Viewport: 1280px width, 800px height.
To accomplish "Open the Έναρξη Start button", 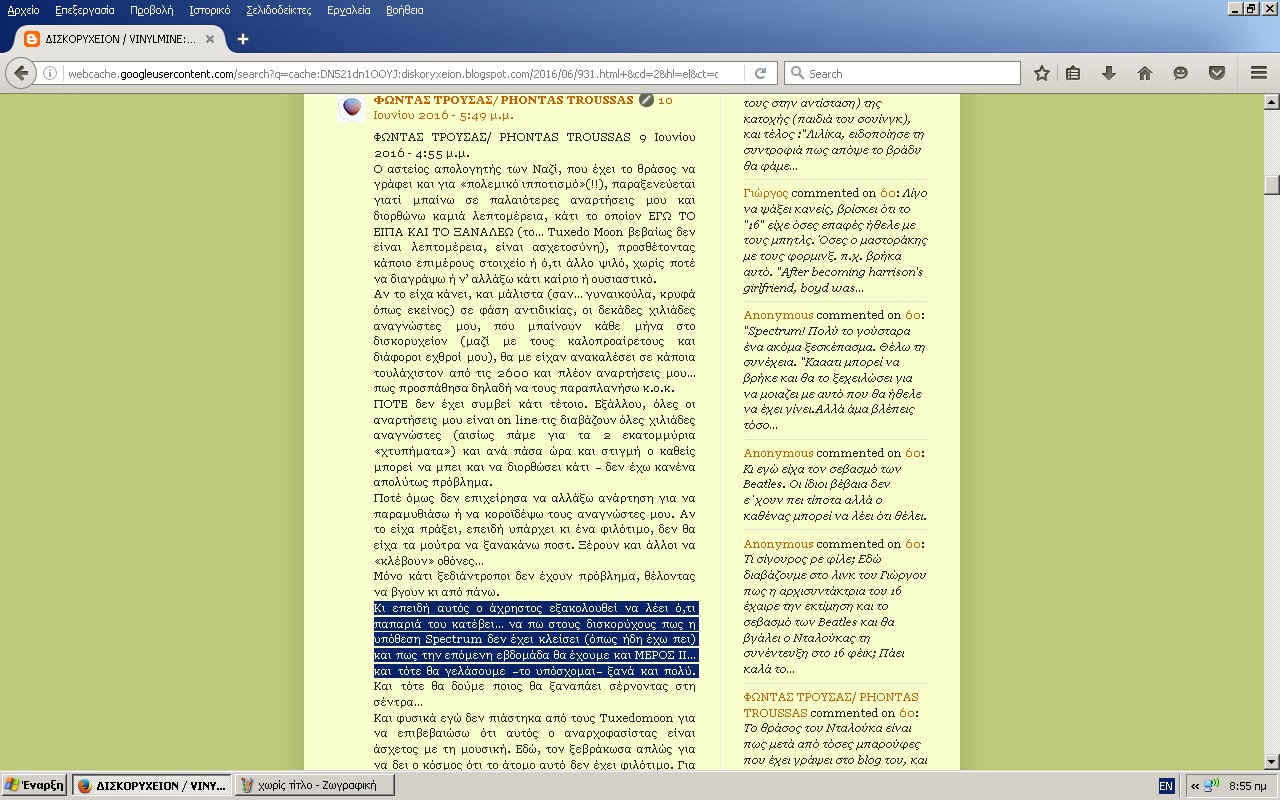I will point(34,785).
